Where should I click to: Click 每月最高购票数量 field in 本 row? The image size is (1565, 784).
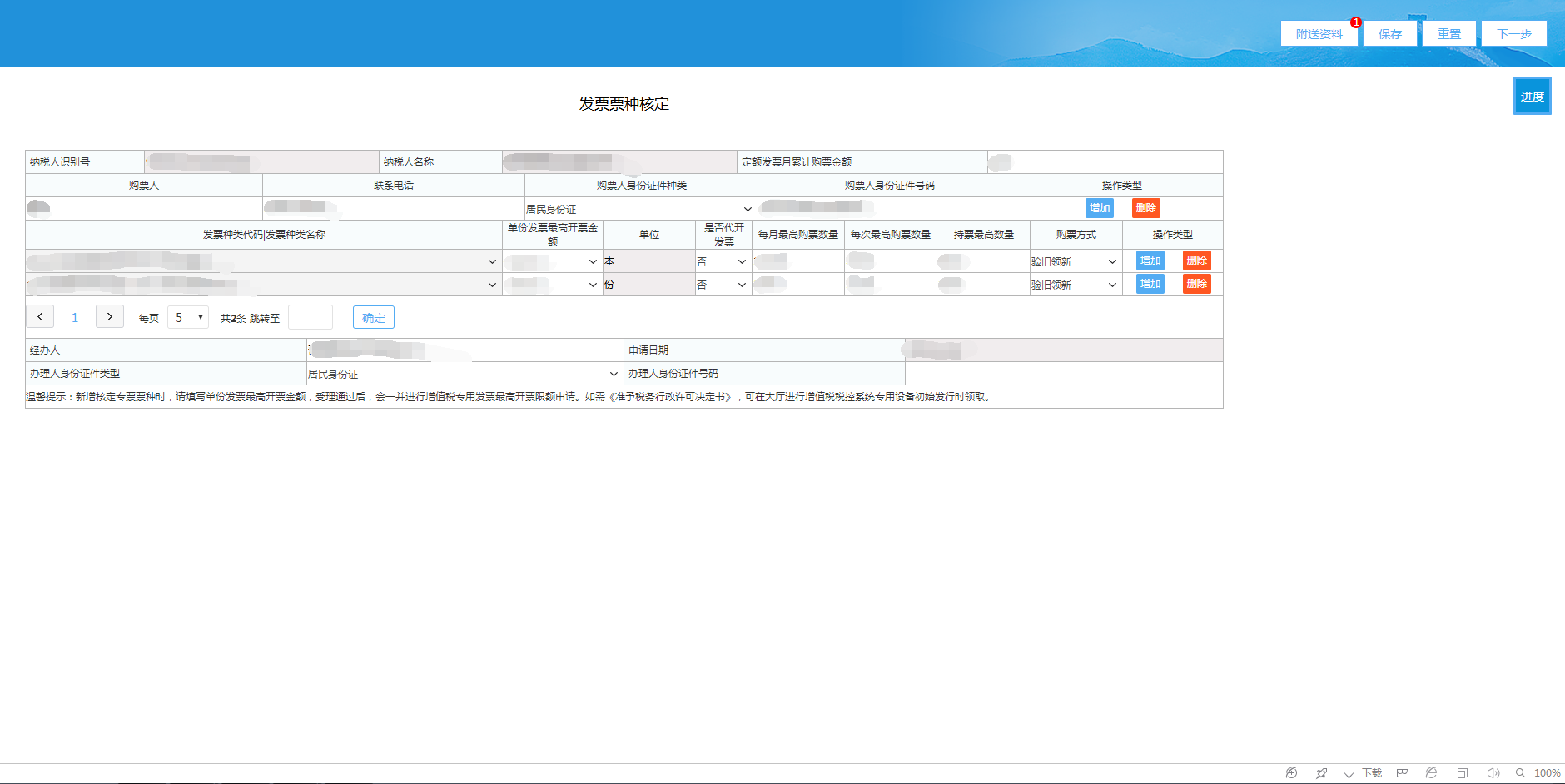click(797, 261)
